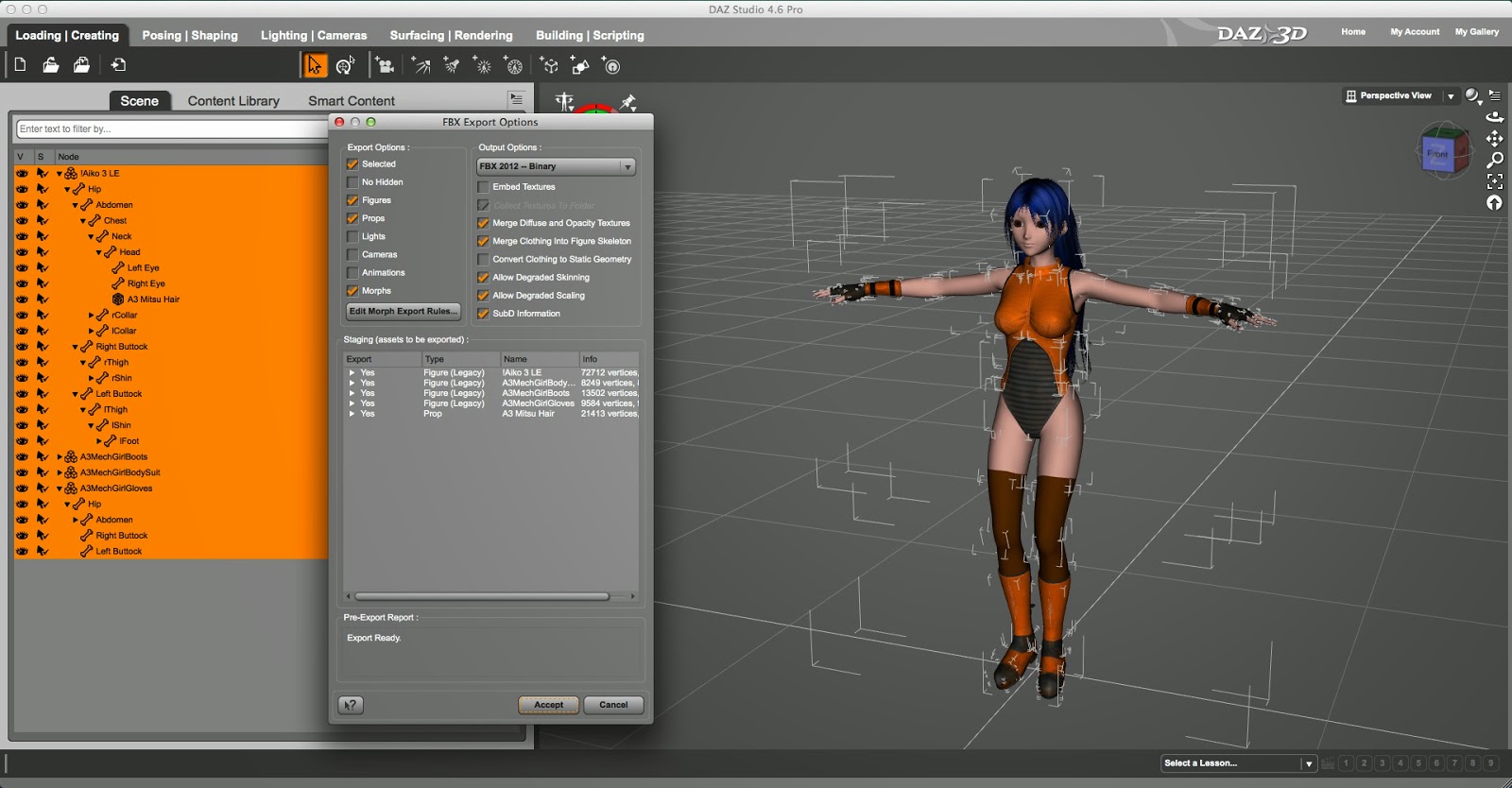
Task: Click the create new torus/ring primitive icon
Action: [611, 65]
